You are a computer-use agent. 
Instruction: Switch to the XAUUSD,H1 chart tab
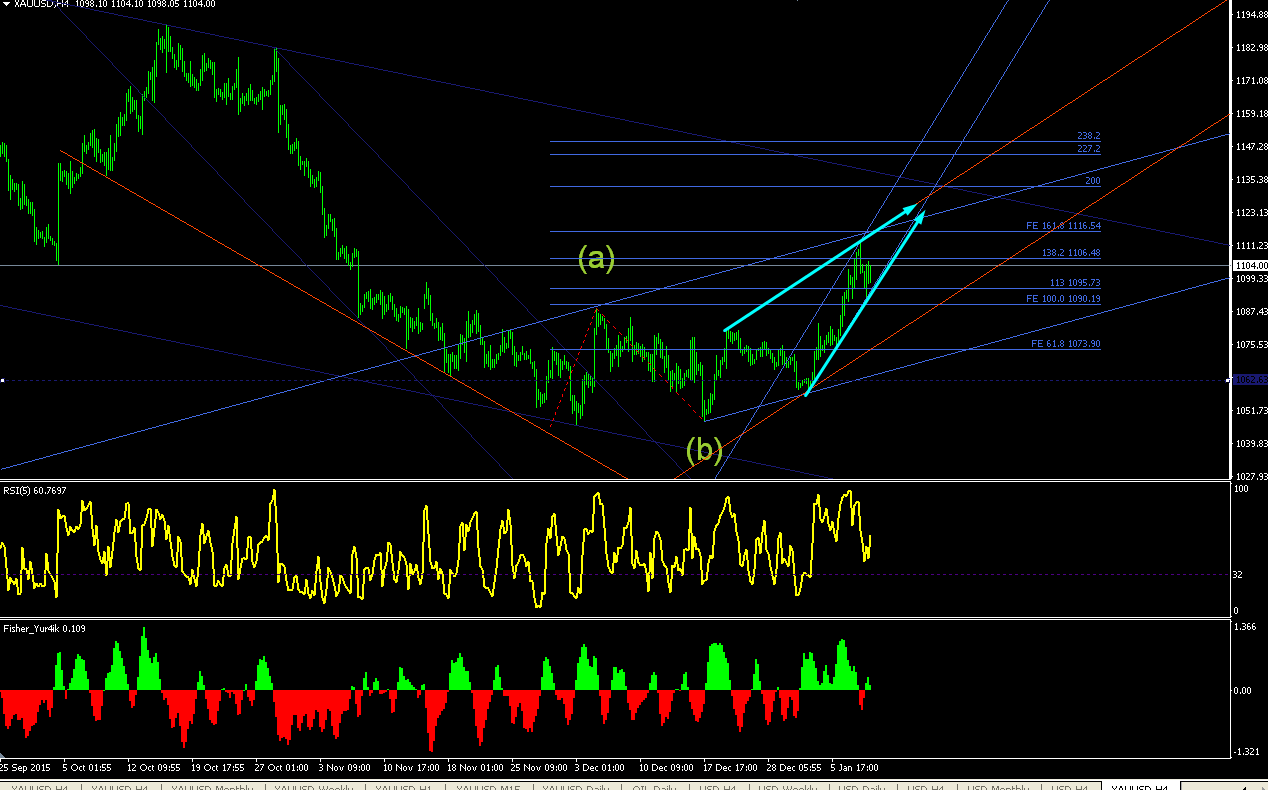[x=405, y=787]
